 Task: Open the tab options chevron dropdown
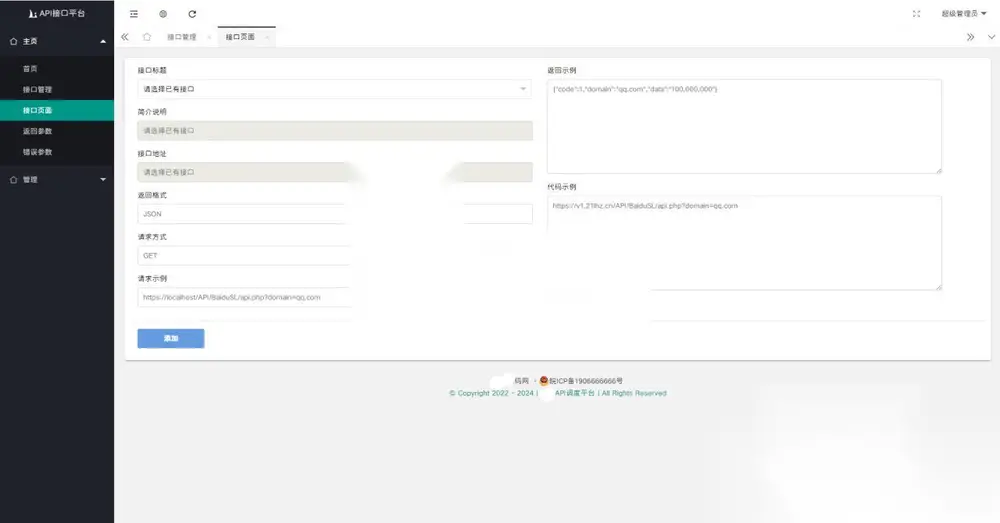coord(991,37)
